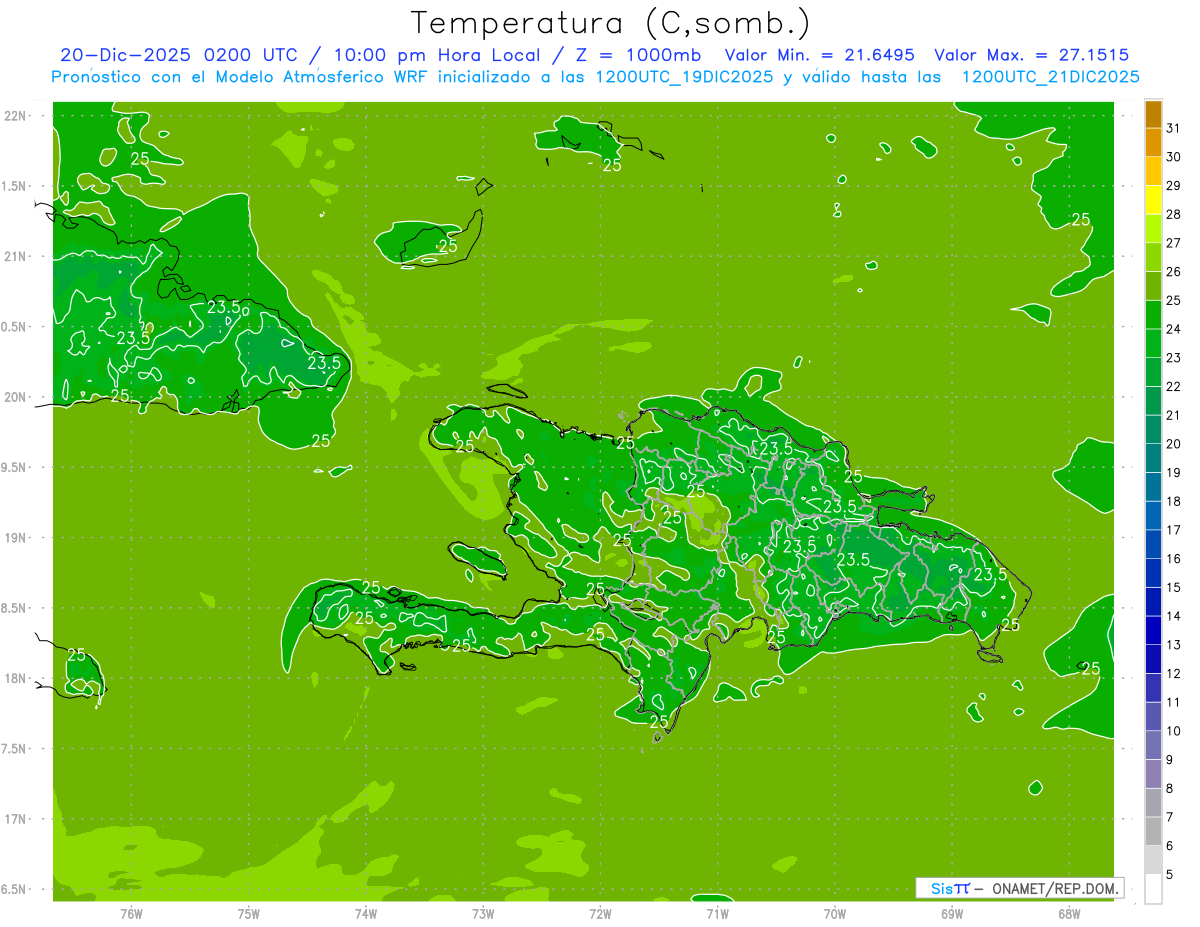
Task: Click the 19N latitude label
Action: (x=16, y=538)
